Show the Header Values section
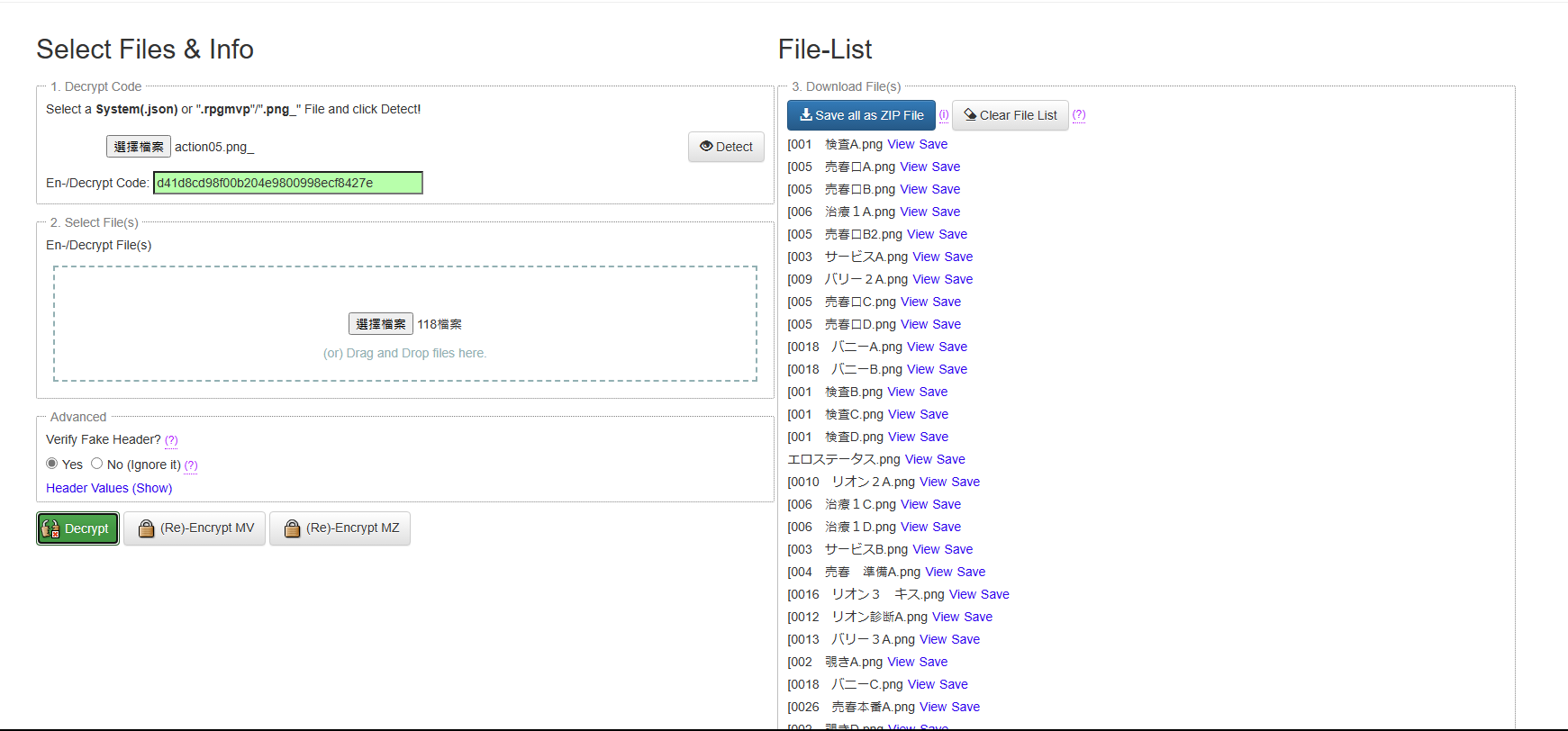Viewport: 1568px width, 731px height. tap(109, 488)
